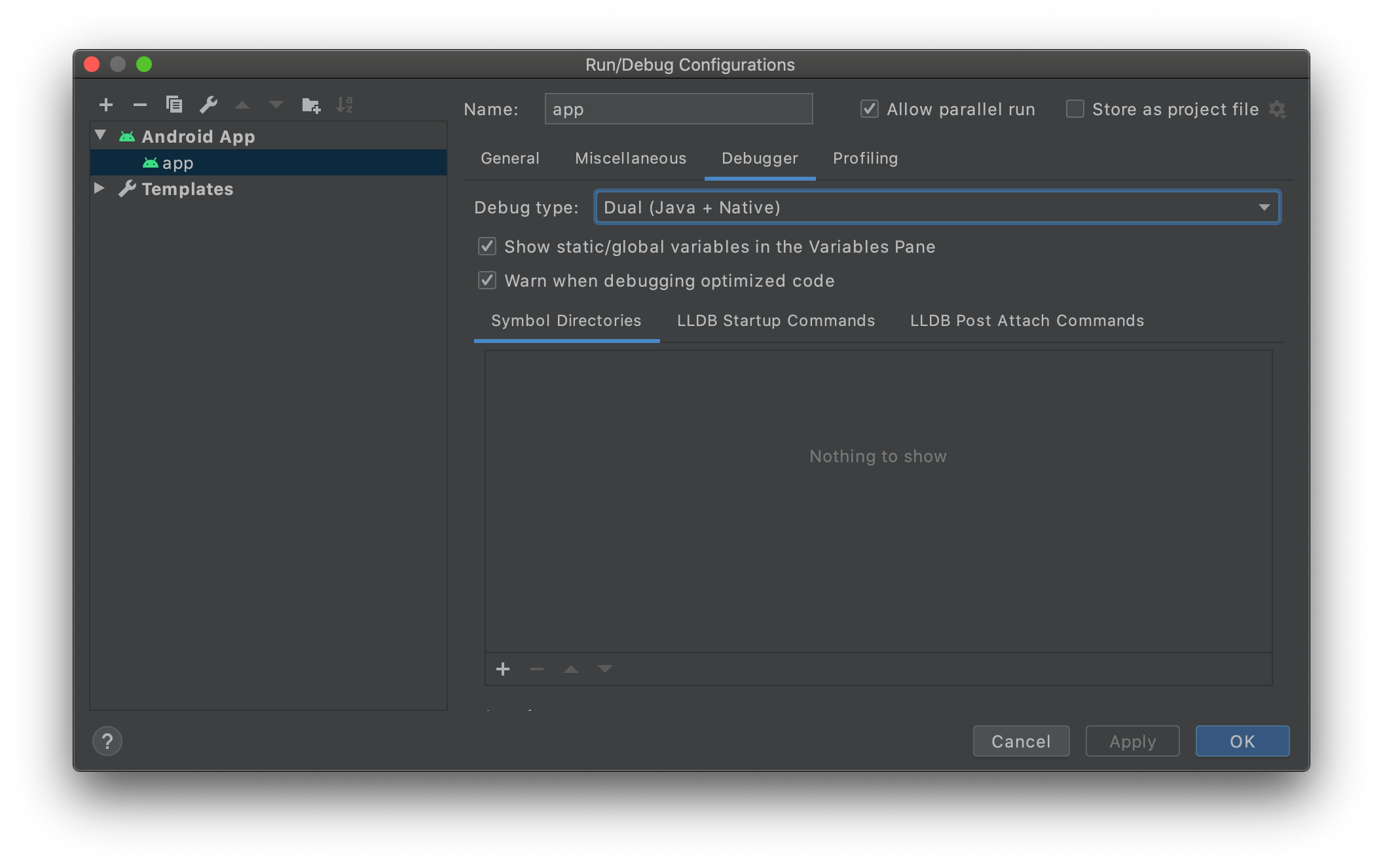
Task: Open help with the question mark button
Action: tap(107, 741)
